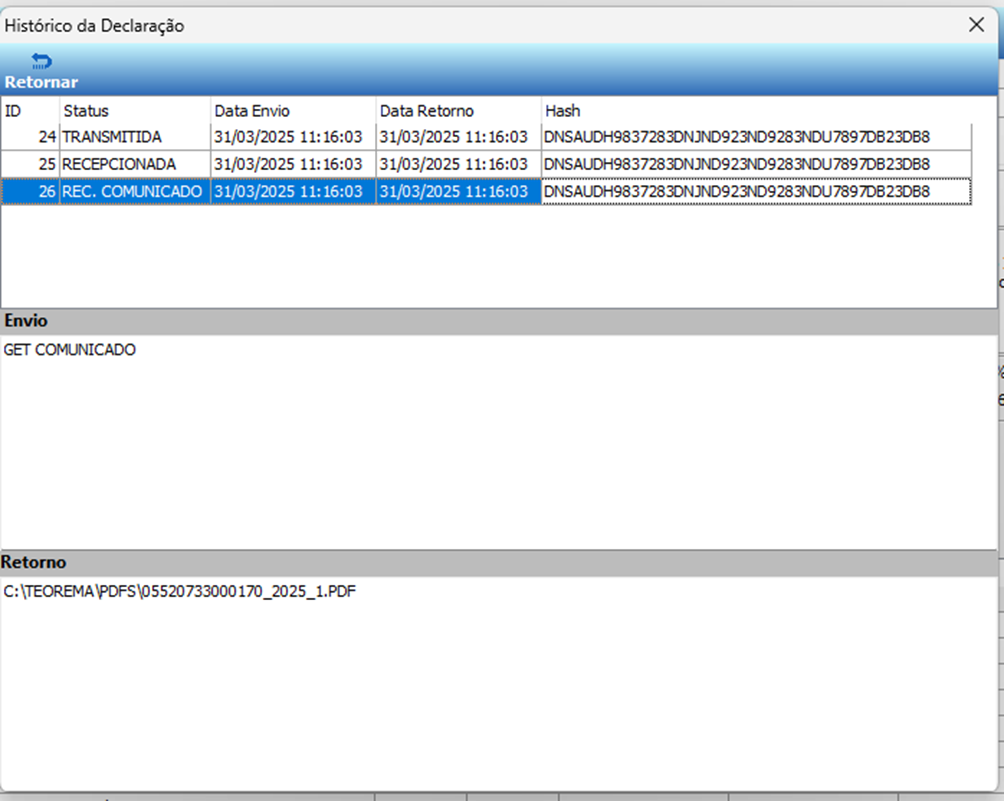Click the Data Envio column header
The height and width of the screenshot is (801, 1004).
[x=293, y=111]
